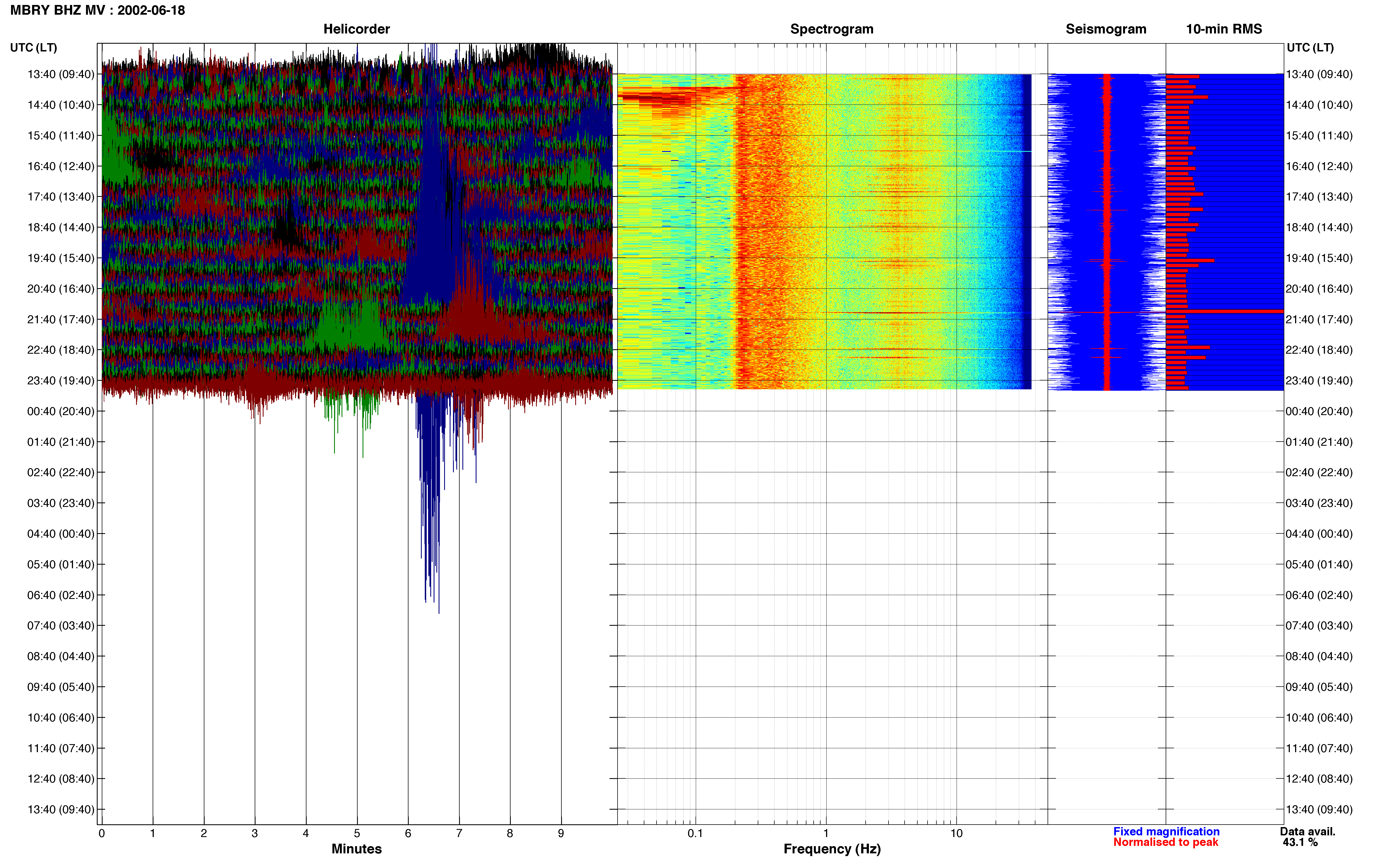The image size is (1388, 868).
Task: Click frequency tick label '0.1'
Action: [x=695, y=833]
